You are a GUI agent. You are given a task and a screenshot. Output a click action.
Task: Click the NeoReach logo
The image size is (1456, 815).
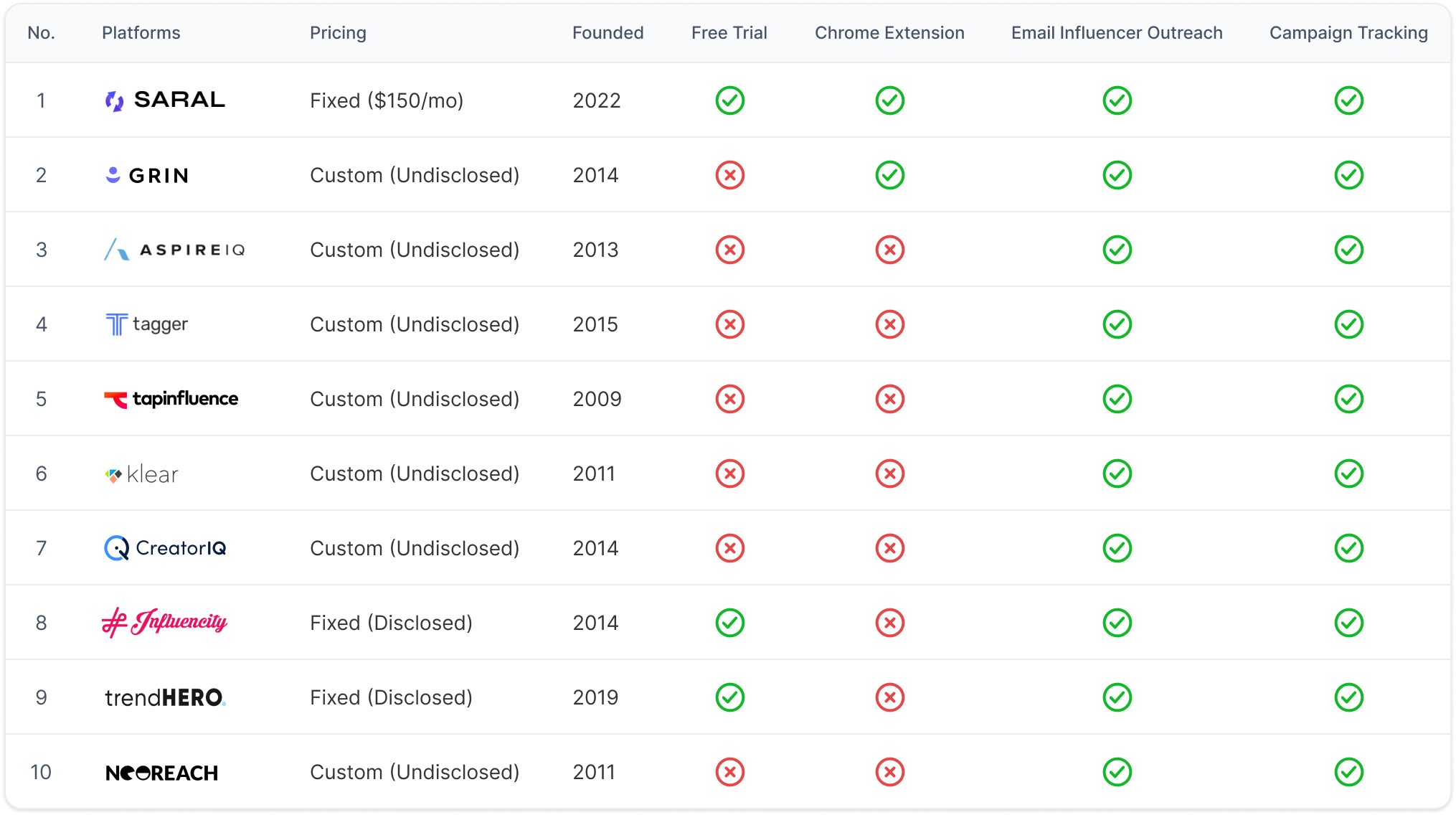coord(162,773)
